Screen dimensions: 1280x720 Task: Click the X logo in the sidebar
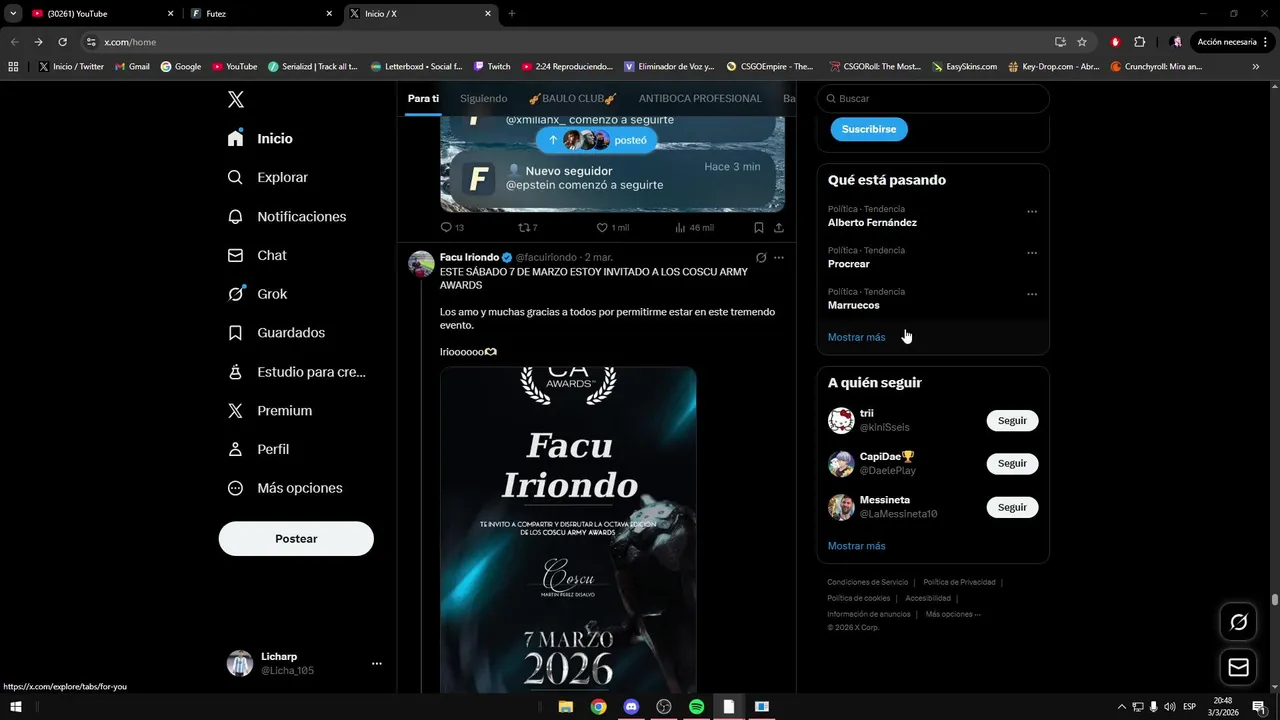pos(235,99)
